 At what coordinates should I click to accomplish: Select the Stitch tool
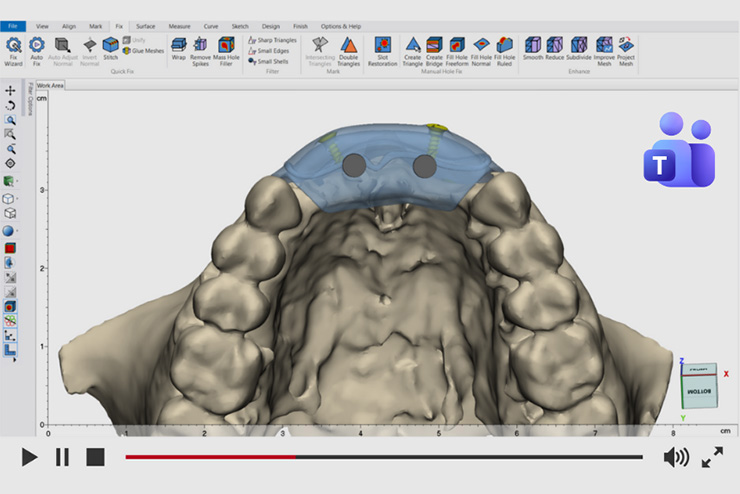click(110, 48)
